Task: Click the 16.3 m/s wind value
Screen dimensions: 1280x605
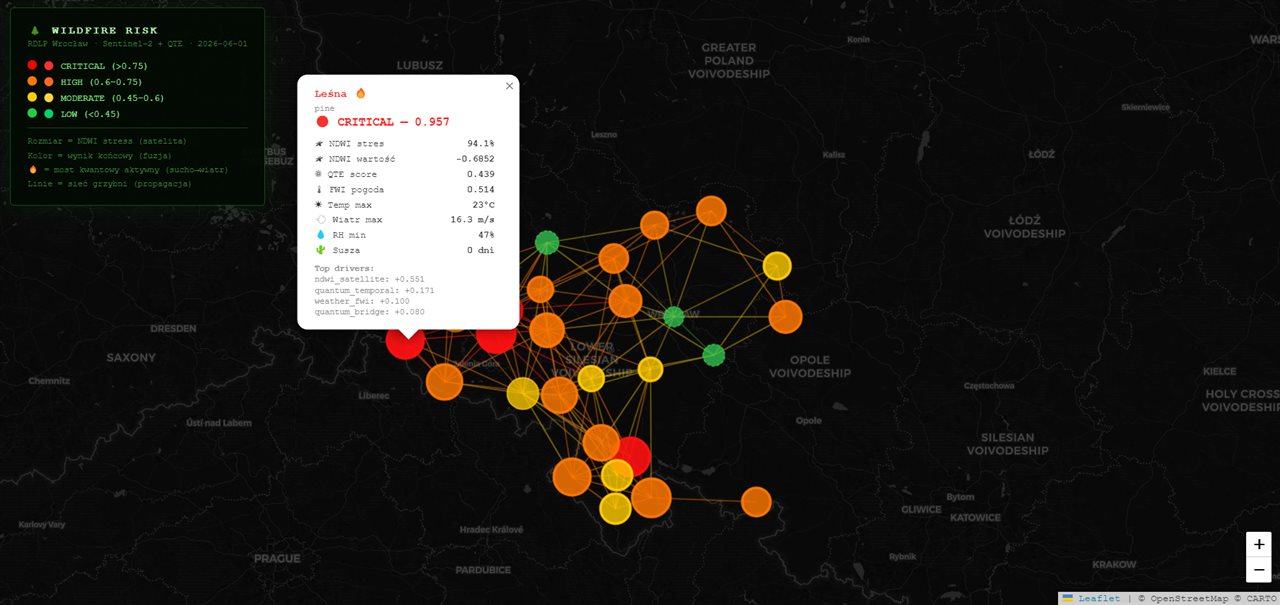Action: [472, 219]
